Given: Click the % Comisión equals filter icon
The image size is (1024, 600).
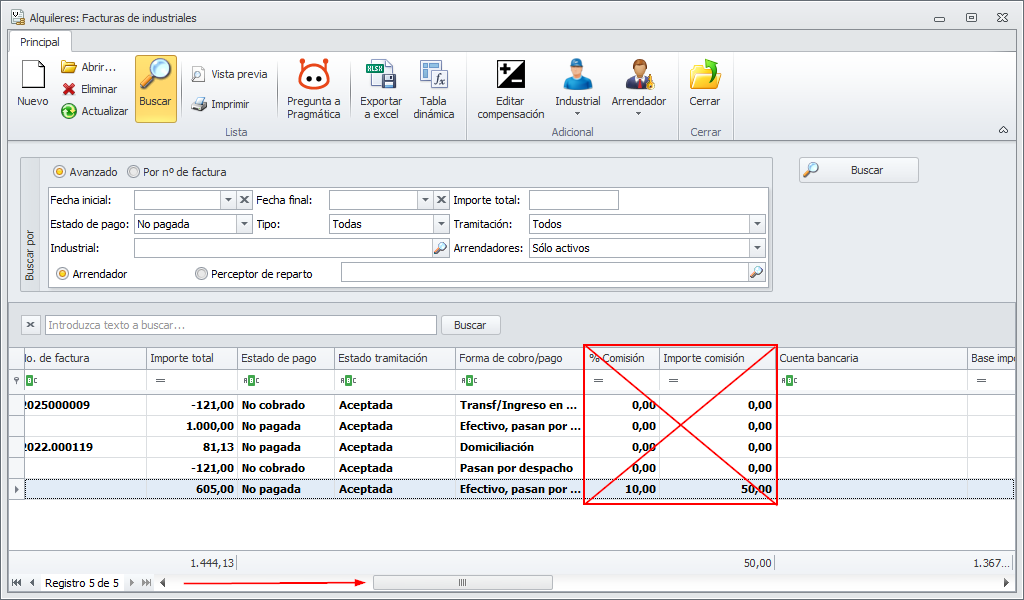Looking at the screenshot, I should 598,380.
